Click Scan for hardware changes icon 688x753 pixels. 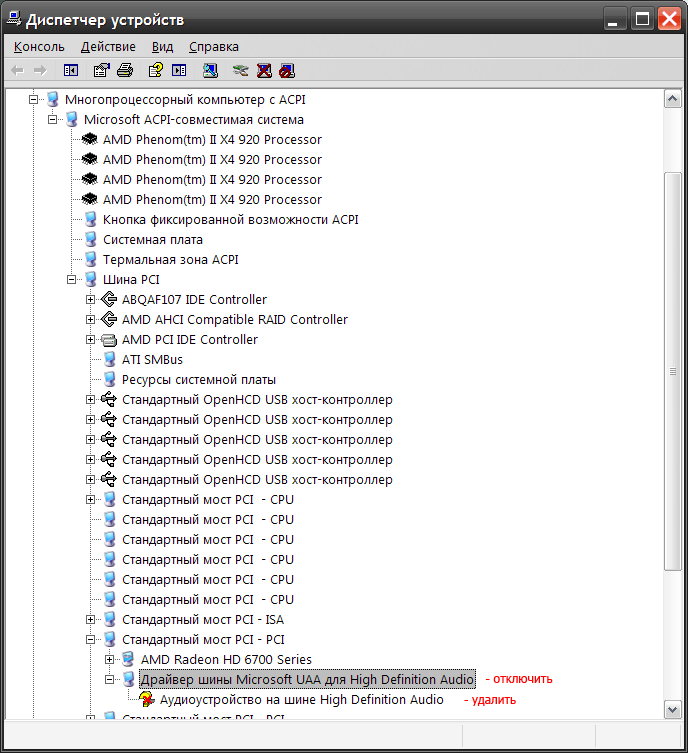210,70
